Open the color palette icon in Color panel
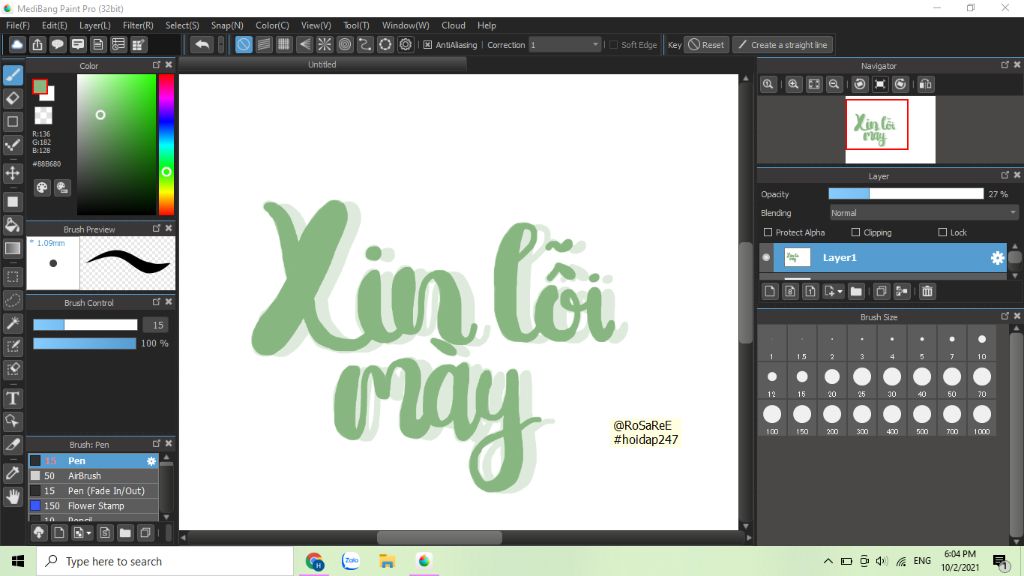Viewport: 1024px width, 576px height. point(42,188)
